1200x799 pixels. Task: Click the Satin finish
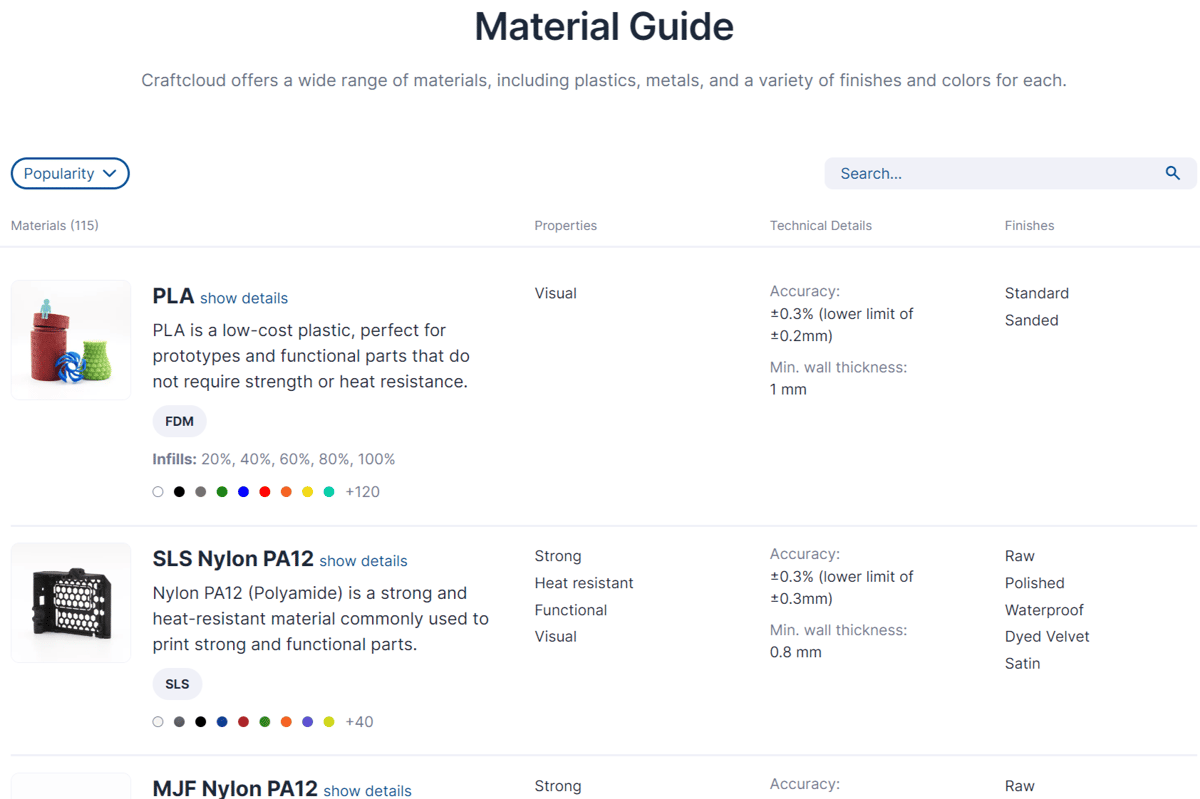(x=1023, y=663)
